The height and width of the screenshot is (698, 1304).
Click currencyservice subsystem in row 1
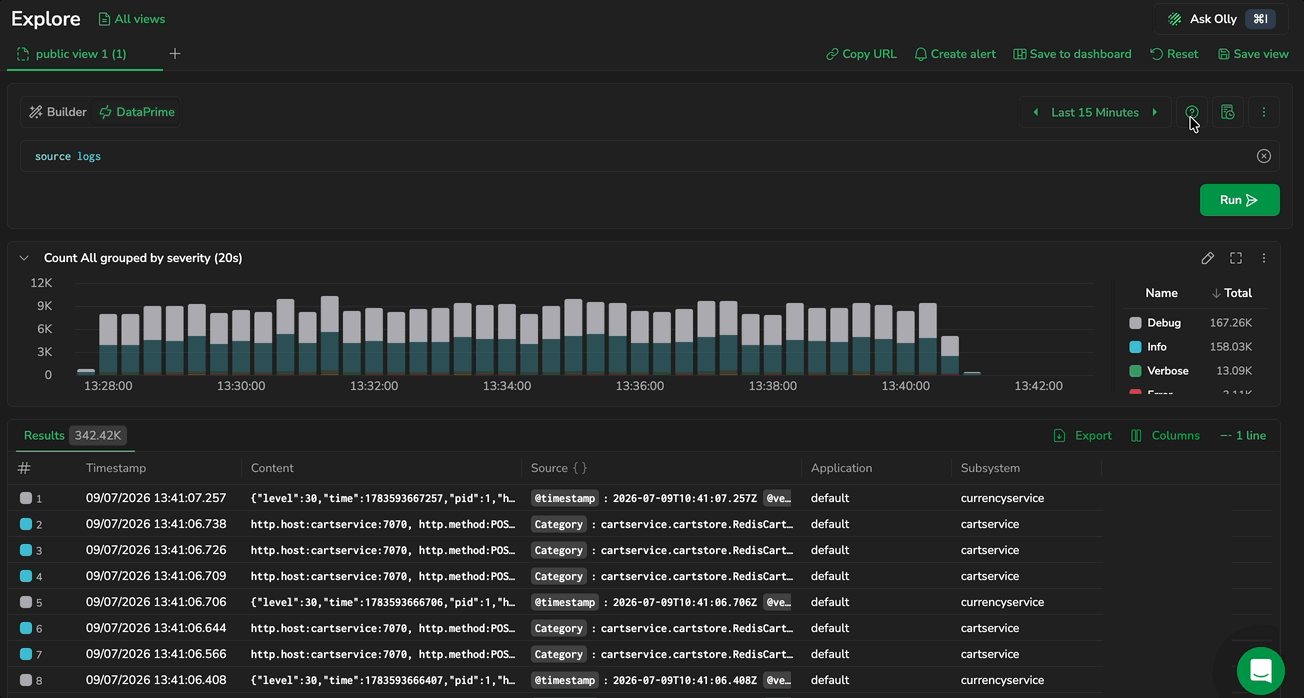(1002, 498)
